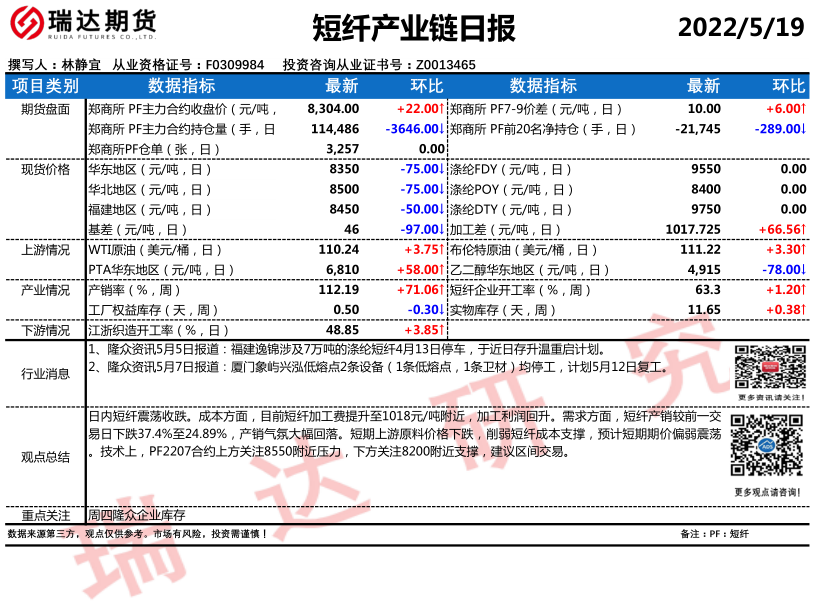Click the red up arrow beside +71.06

[x=442, y=290]
